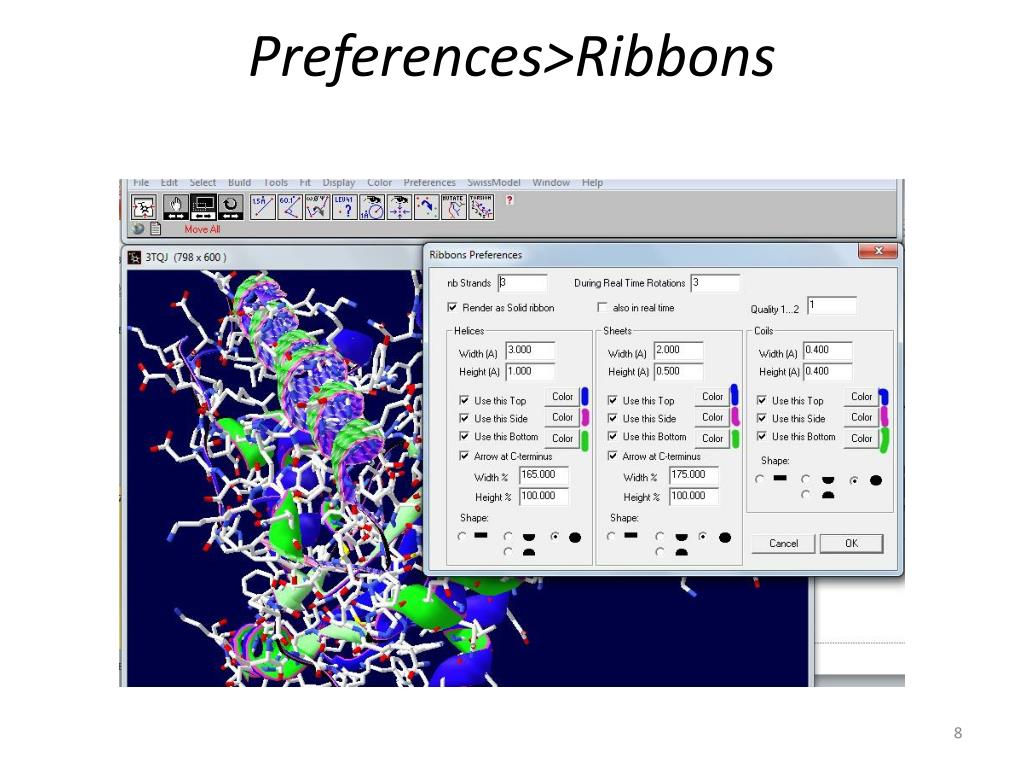The image size is (1024, 768).
Task: Open the Color menu
Action: [x=379, y=183]
